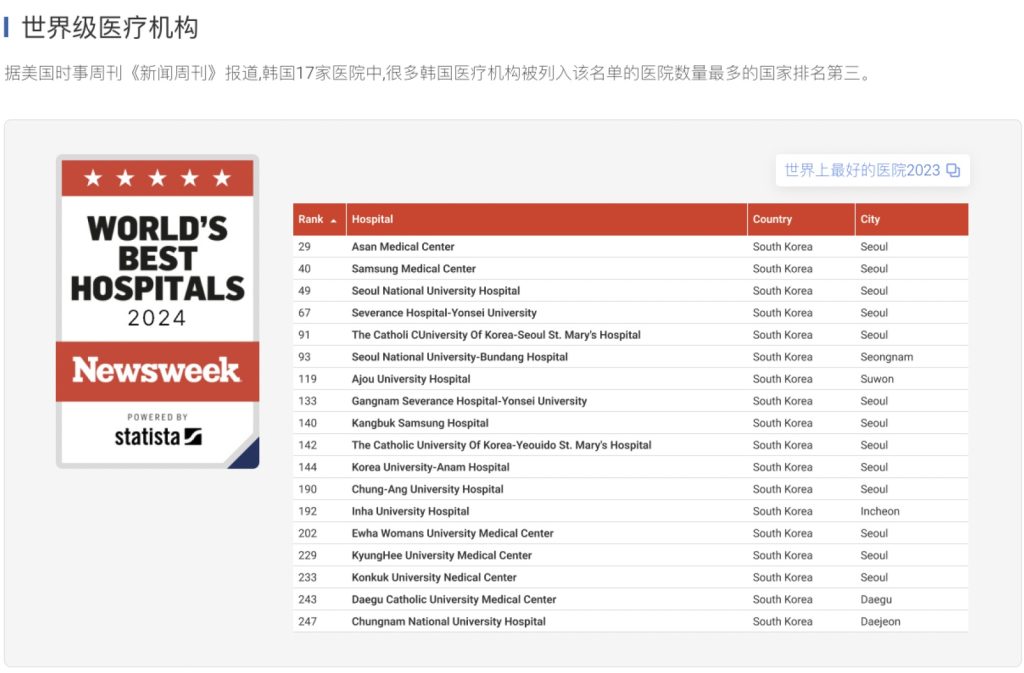This screenshot has height=673, width=1024.
Task: Click the Incheon city cell
Action: [x=880, y=512]
